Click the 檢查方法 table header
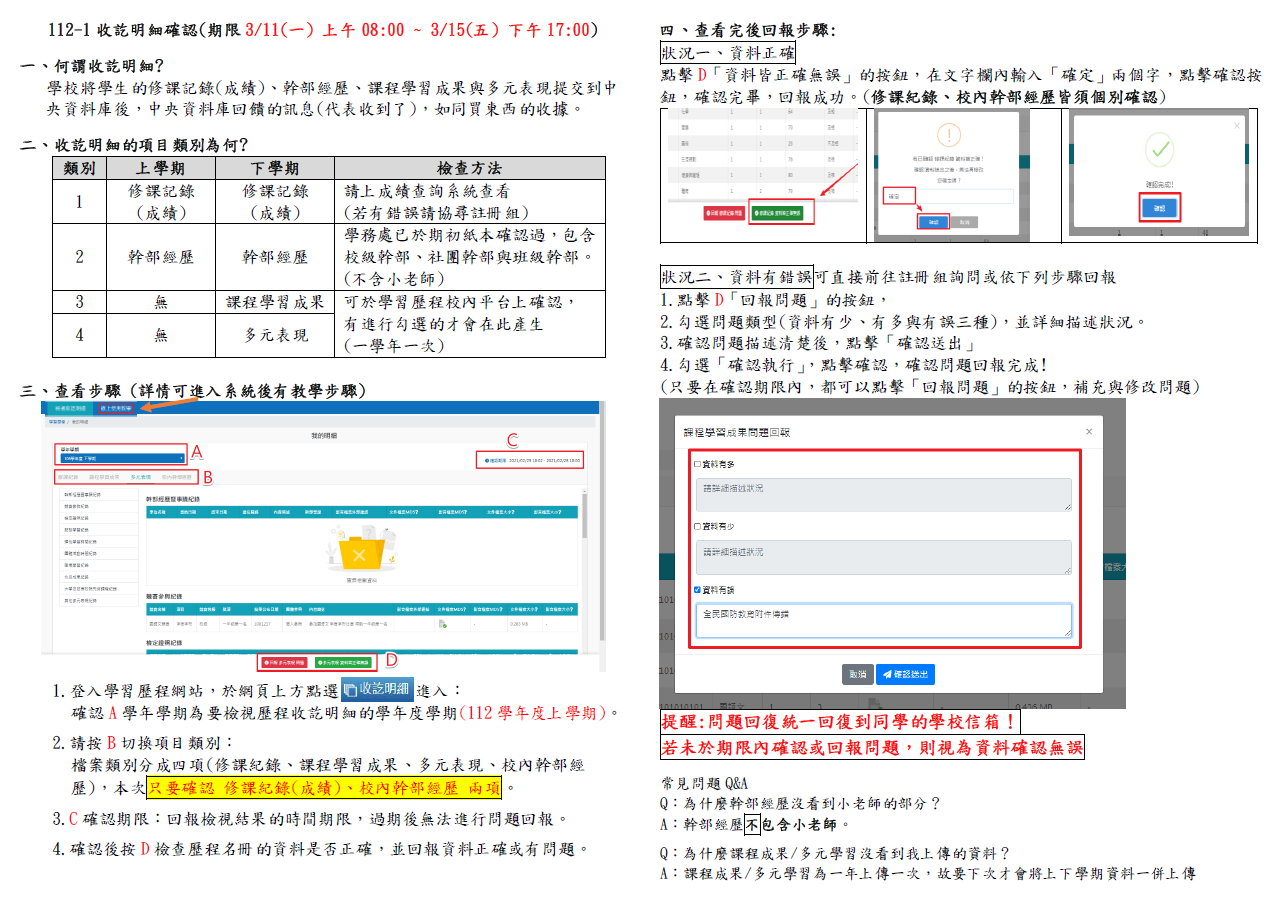Image resolution: width=1286 pixels, height=905 pixels. 470,168
